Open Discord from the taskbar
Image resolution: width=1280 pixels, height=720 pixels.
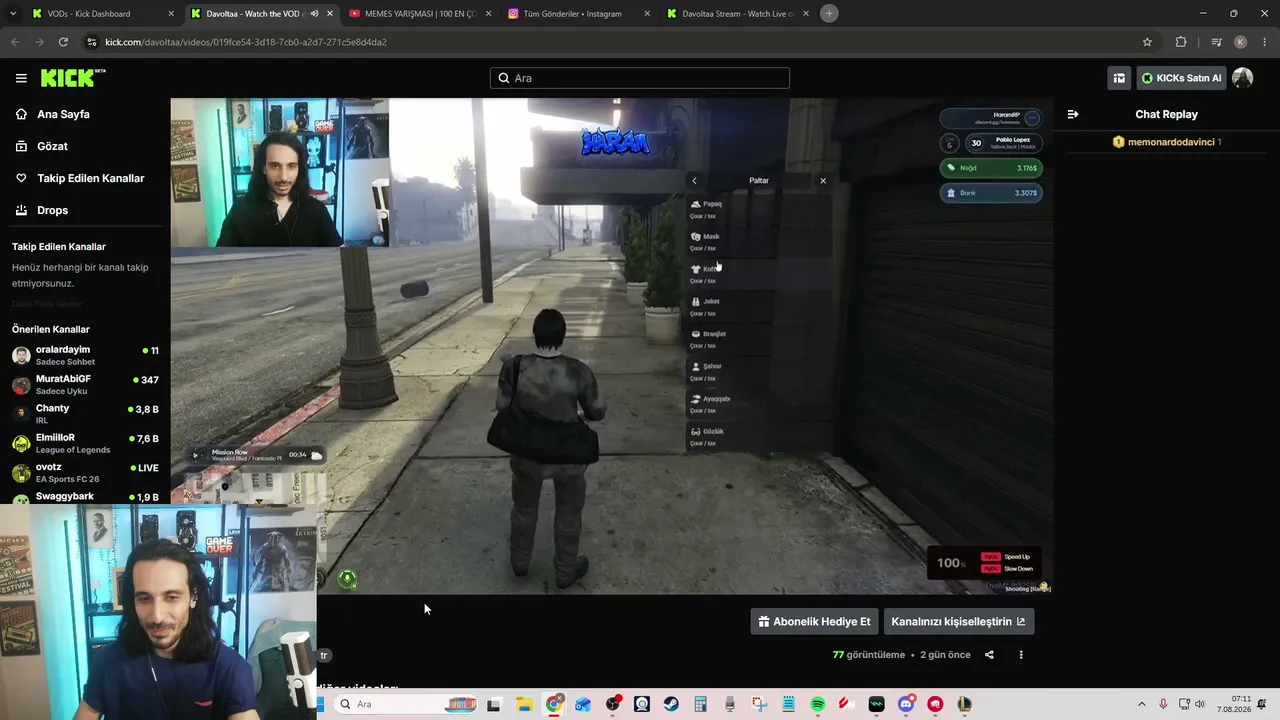click(906, 704)
